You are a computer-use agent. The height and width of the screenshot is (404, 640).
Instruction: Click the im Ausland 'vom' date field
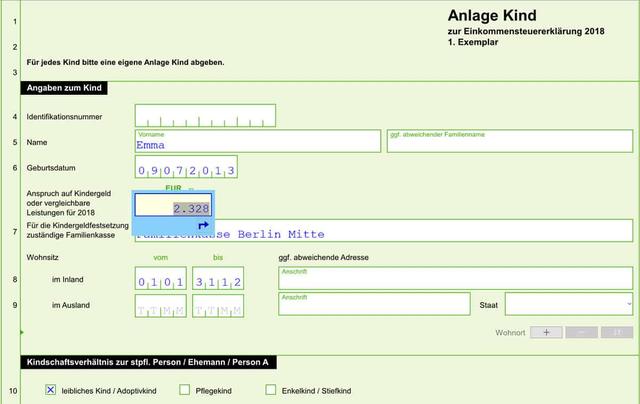click(160, 308)
